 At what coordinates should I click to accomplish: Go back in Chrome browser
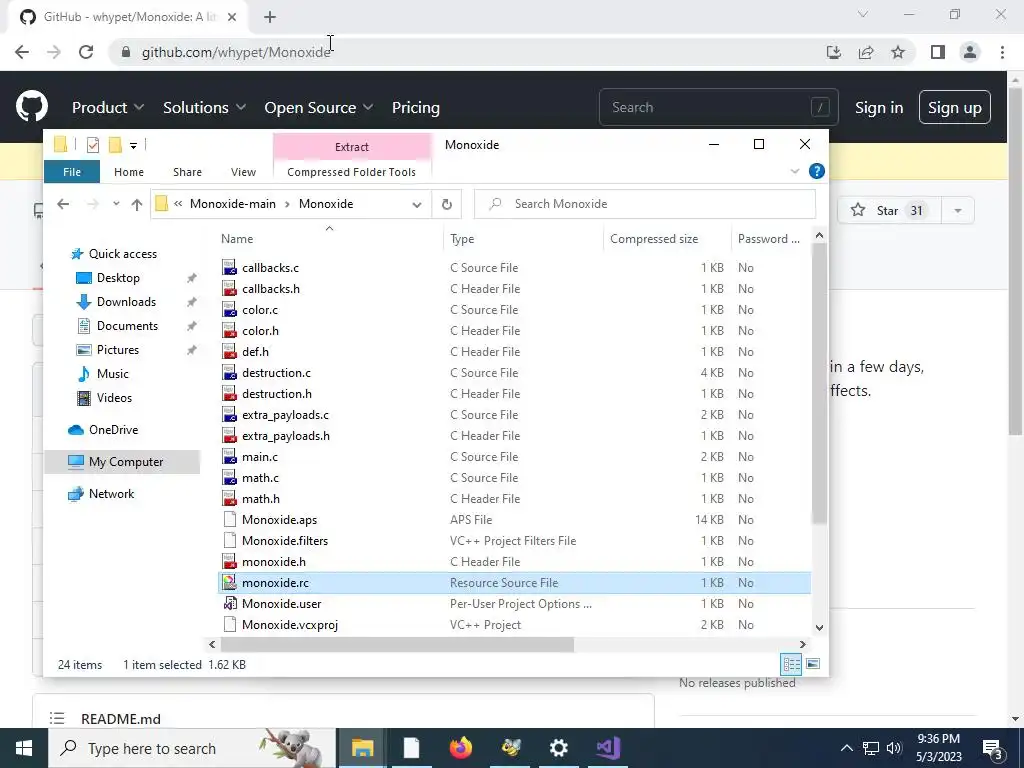click(22, 52)
